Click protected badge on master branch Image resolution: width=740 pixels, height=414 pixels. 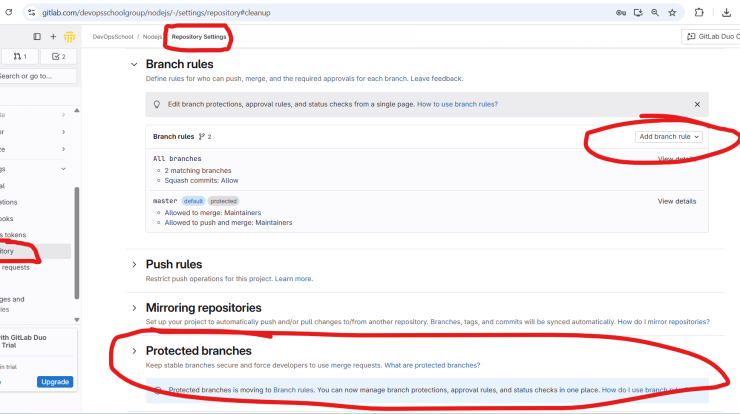[223, 201]
